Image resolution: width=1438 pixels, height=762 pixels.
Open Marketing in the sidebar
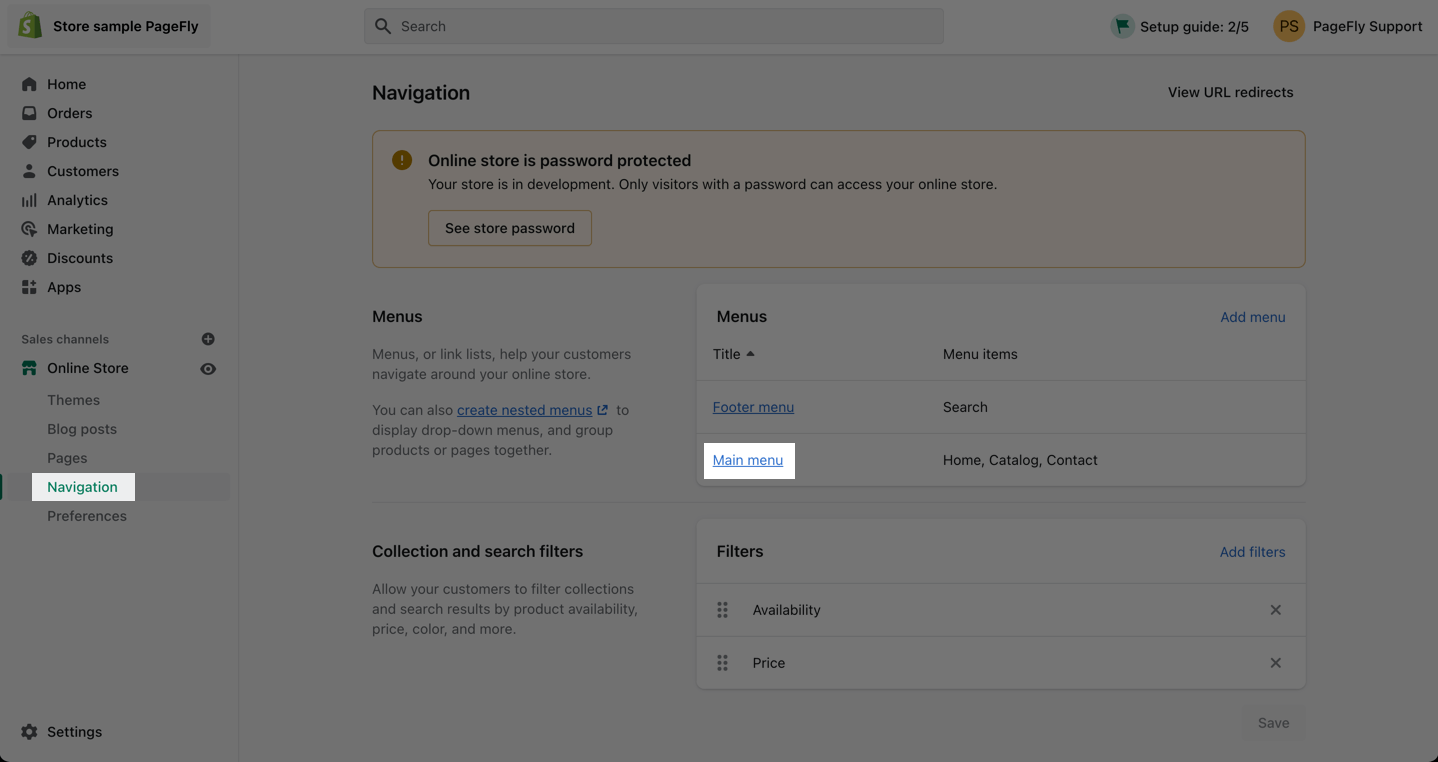pyautogui.click(x=80, y=229)
